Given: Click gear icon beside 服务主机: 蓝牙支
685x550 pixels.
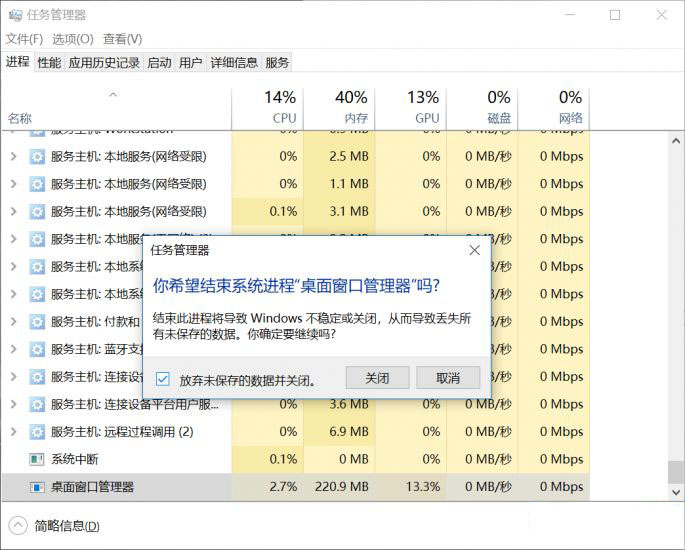Looking at the screenshot, I should (37, 349).
